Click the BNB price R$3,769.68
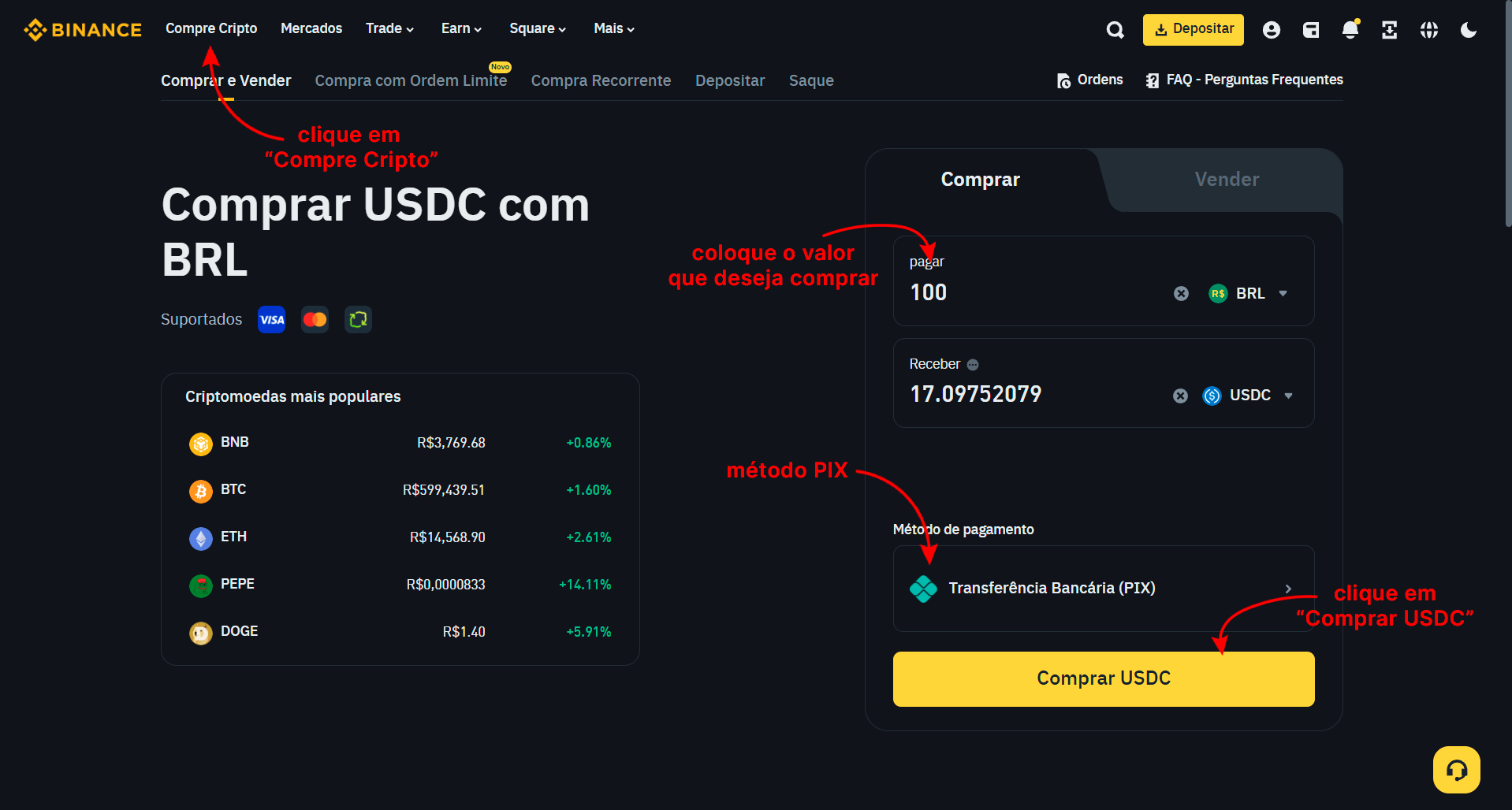The height and width of the screenshot is (810, 1512). (x=451, y=443)
